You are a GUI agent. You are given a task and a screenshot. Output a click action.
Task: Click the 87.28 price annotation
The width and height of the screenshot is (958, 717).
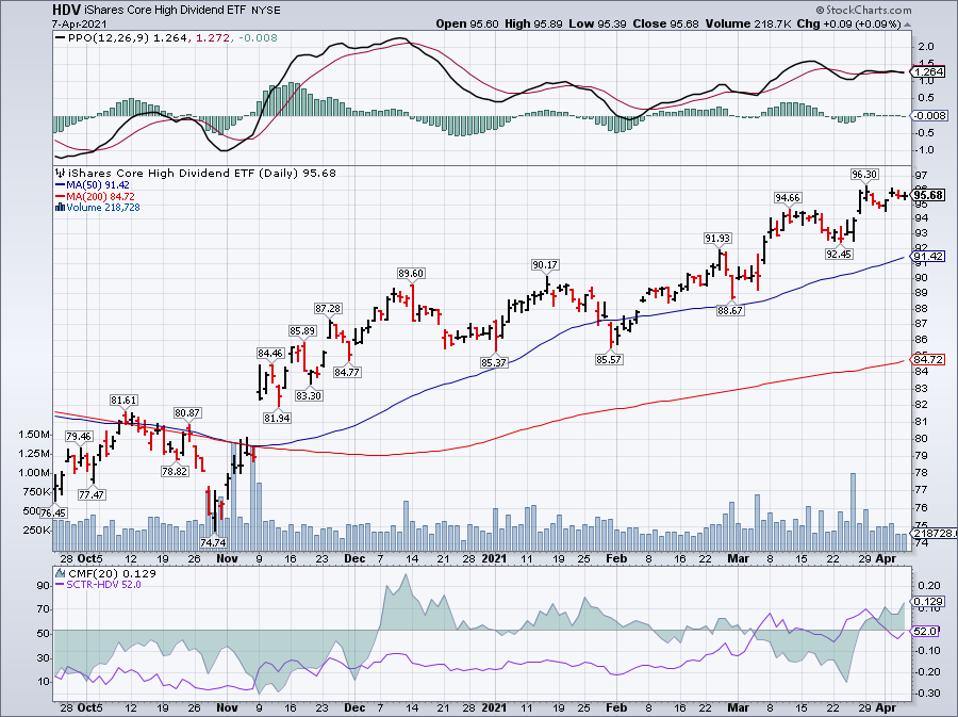coord(328,308)
